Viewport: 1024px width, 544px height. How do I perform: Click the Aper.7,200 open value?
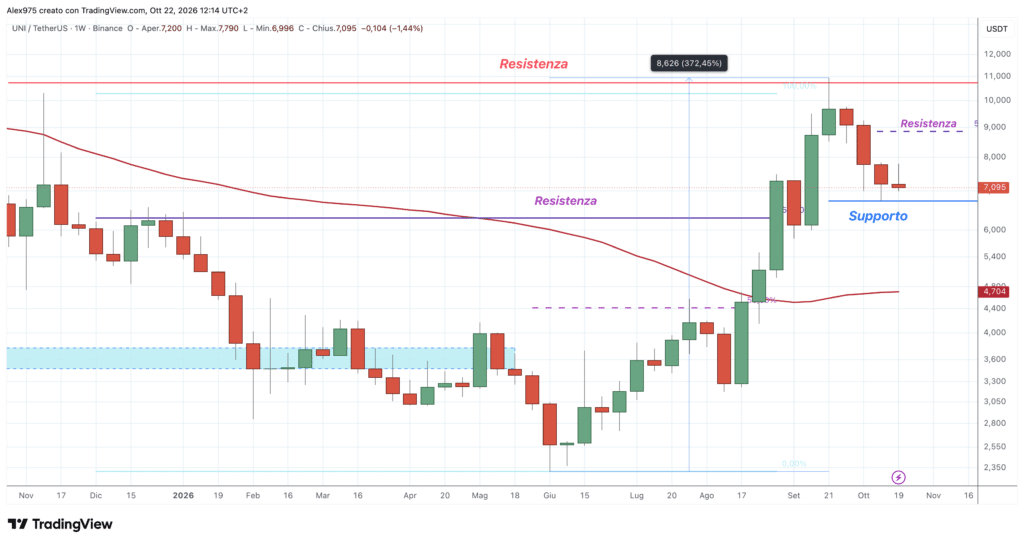click(x=161, y=29)
